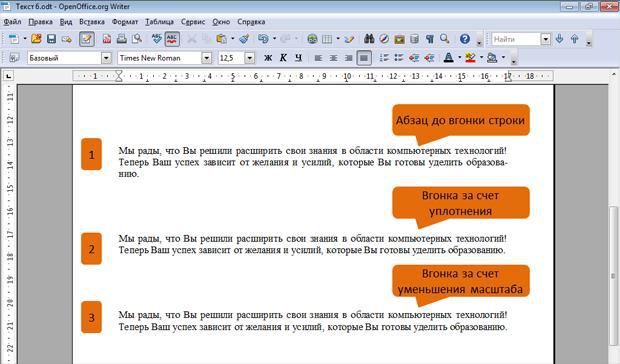Open Navigator compass icon
Screen dimensions: 620x364
pyautogui.click(x=384, y=39)
